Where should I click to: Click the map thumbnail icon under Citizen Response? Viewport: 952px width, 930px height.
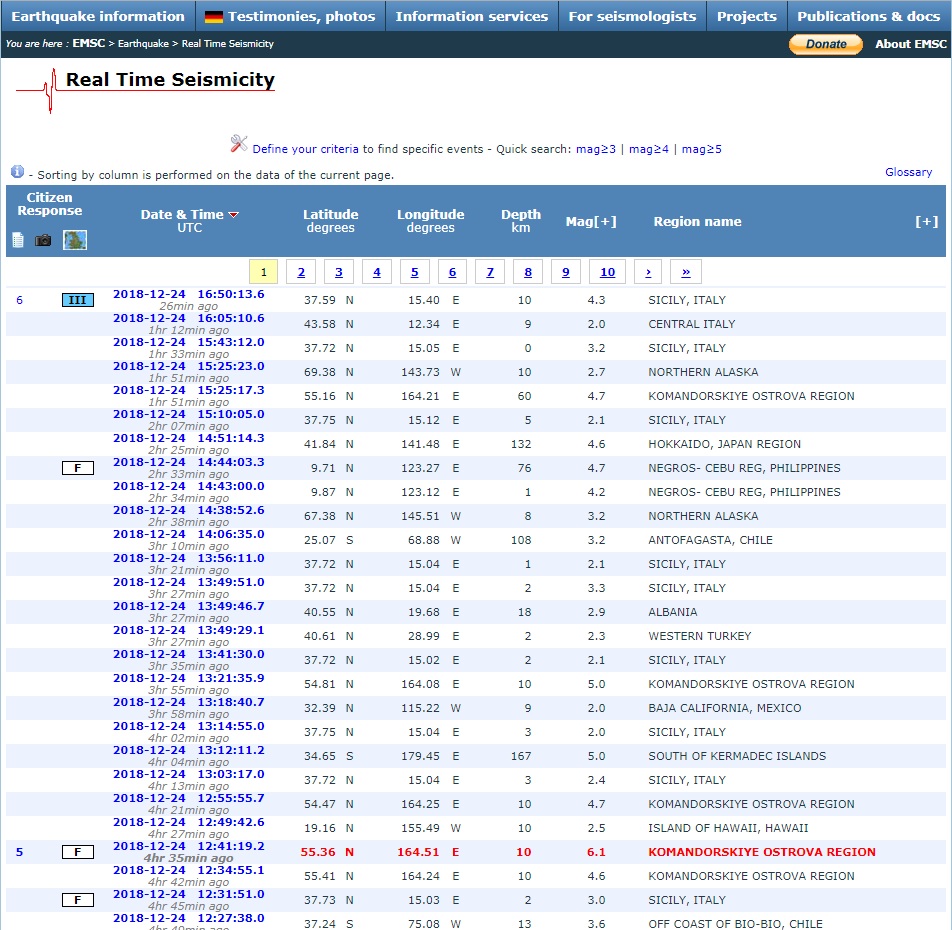click(75, 240)
